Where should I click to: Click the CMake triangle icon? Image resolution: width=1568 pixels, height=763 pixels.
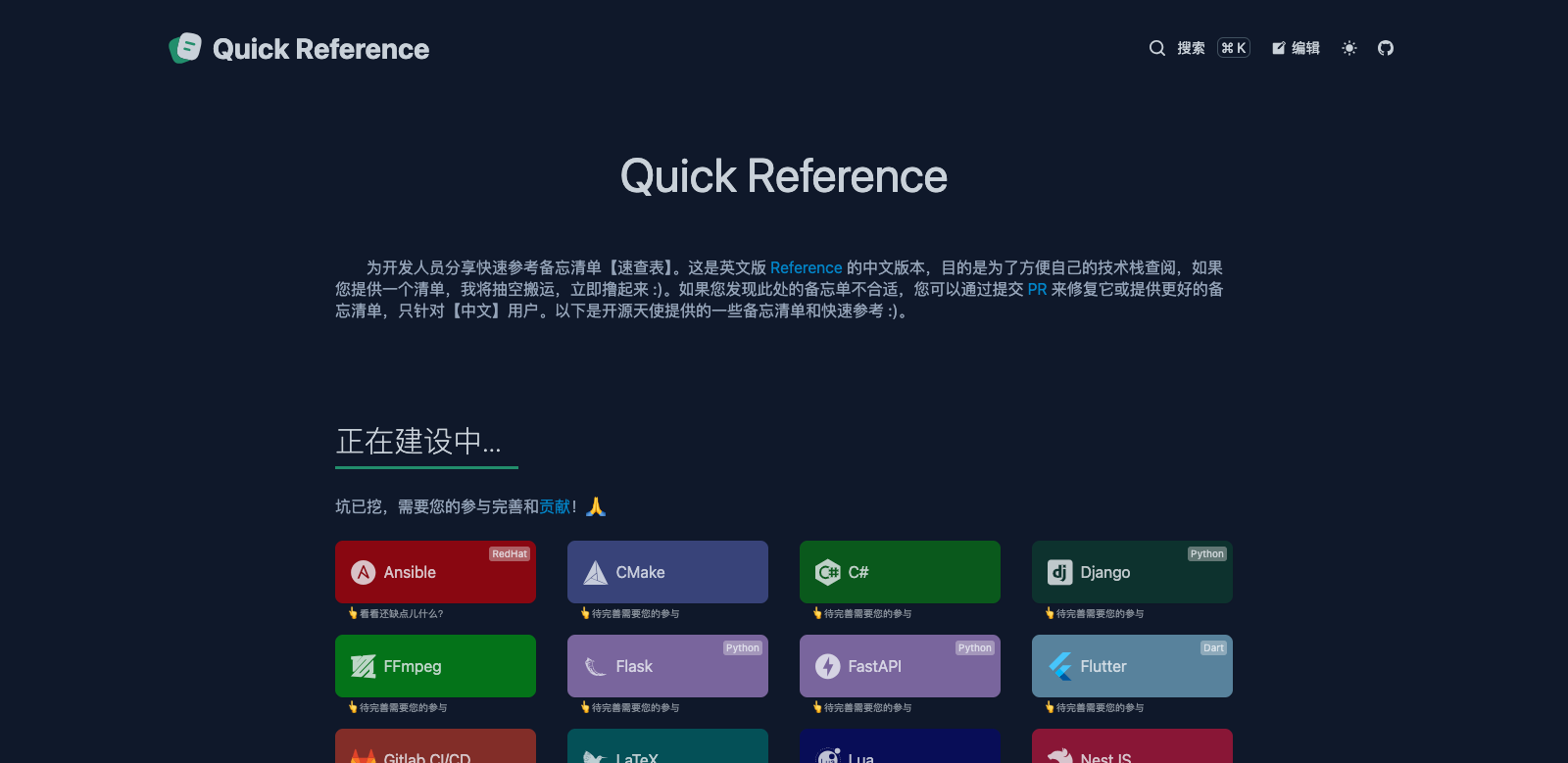coord(596,572)
